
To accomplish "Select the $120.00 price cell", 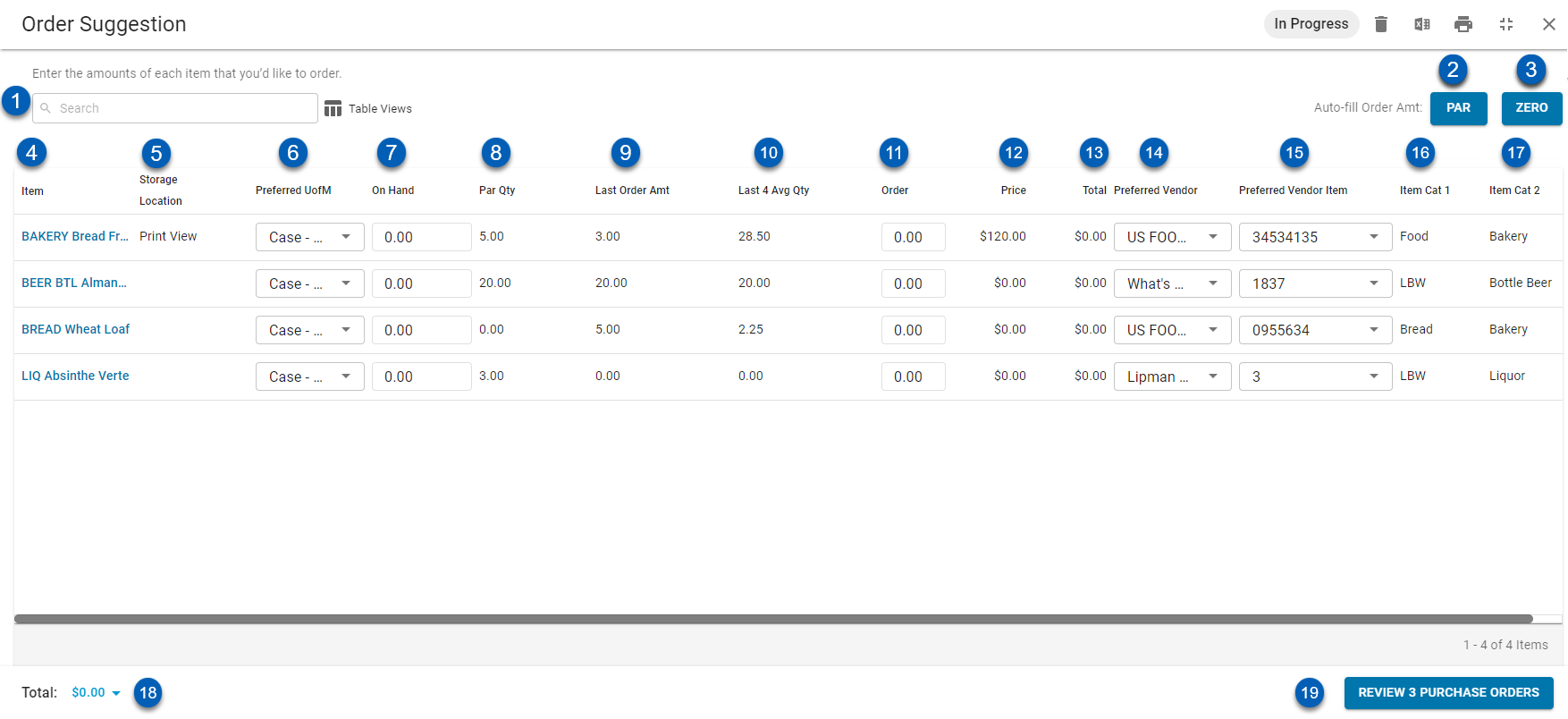I will tap(1002, 236).
